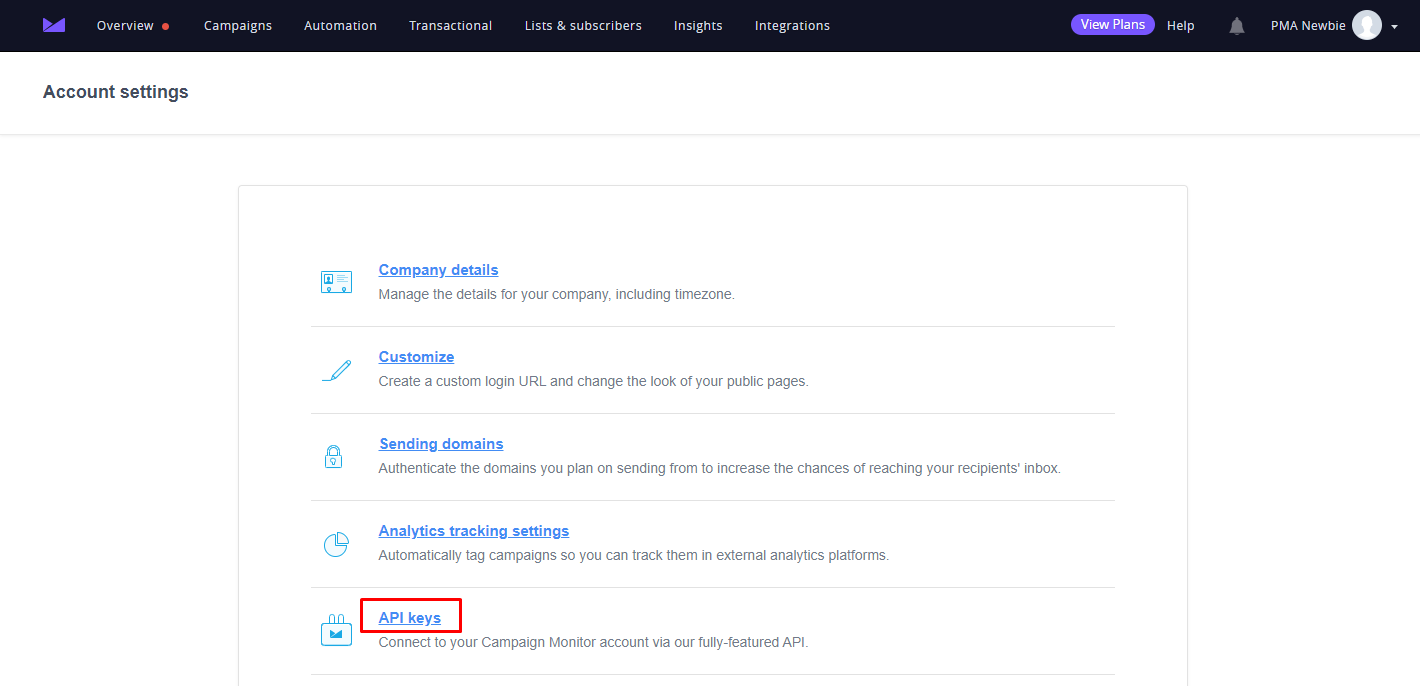Open the notifications bell icon
This screenshot has height=686, width=1420.
coord(1237,26)
